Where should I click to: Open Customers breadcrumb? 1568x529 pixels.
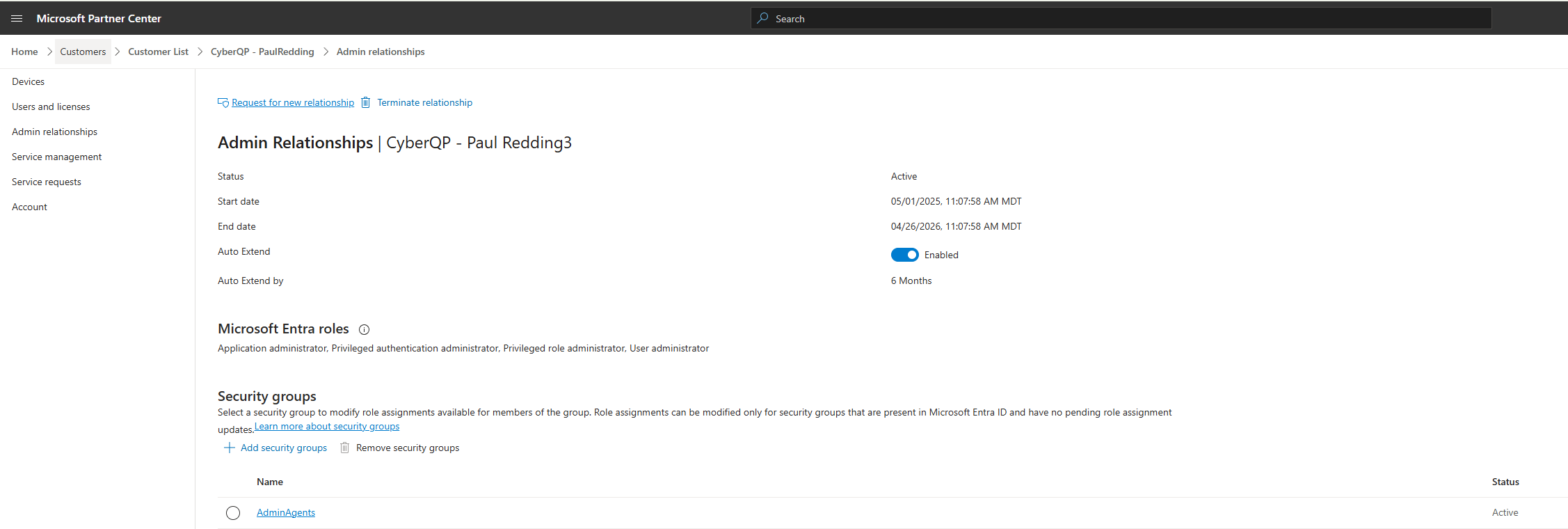coord(83,52)
